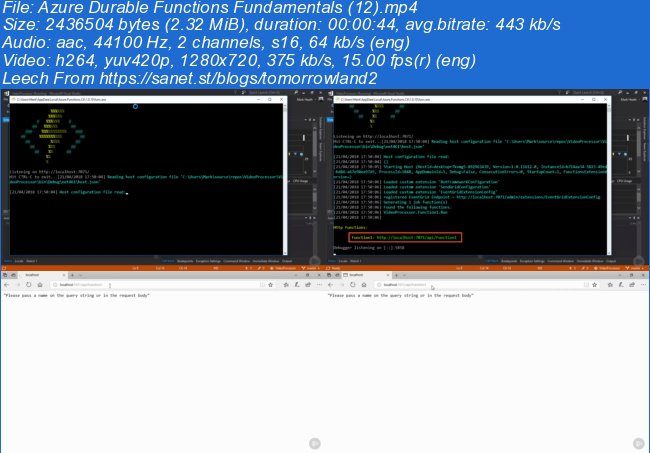Open new tab plus in right frame

tap(396, 275)
